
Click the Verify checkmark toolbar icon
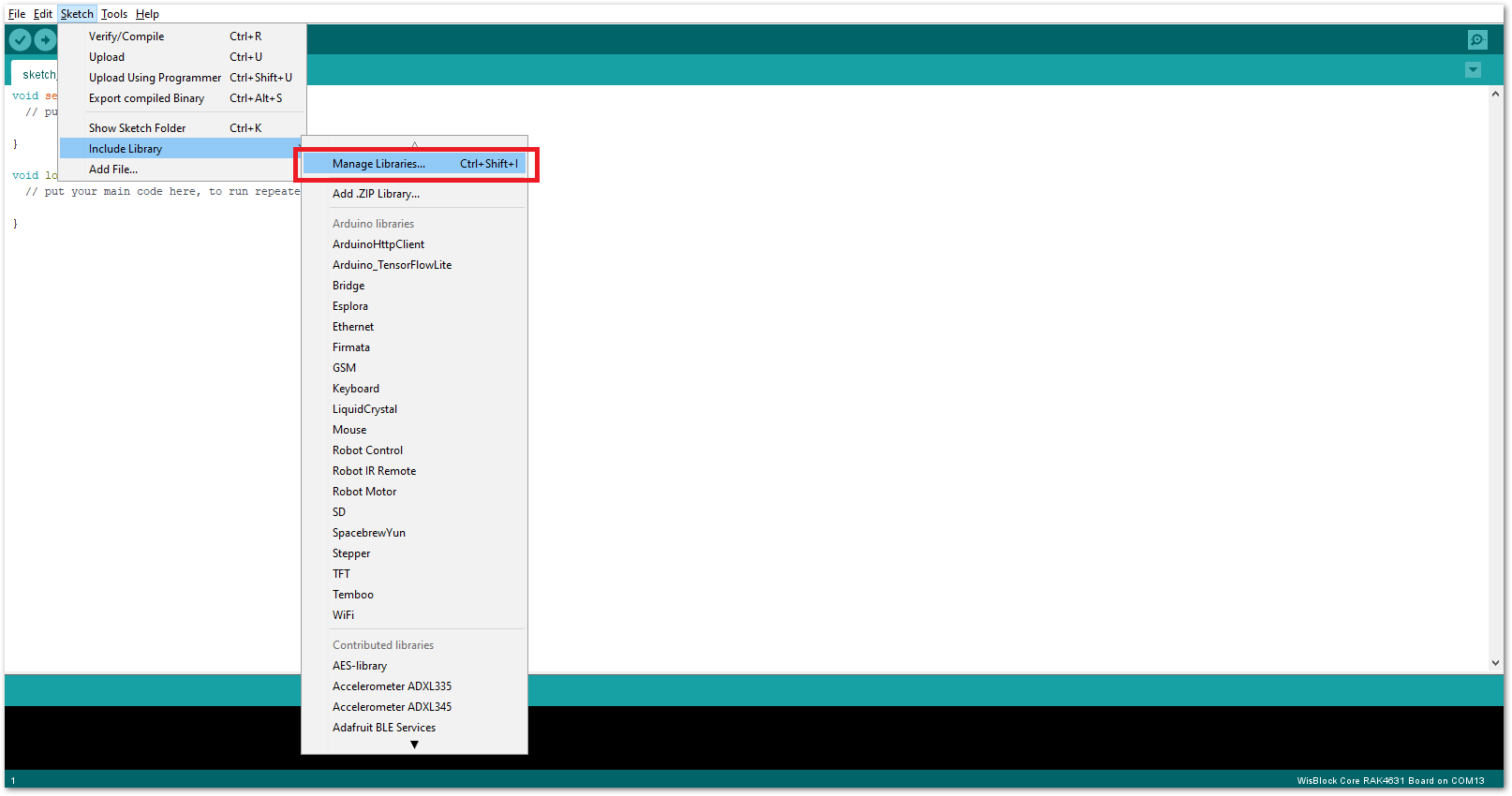[x=20, y=40]
